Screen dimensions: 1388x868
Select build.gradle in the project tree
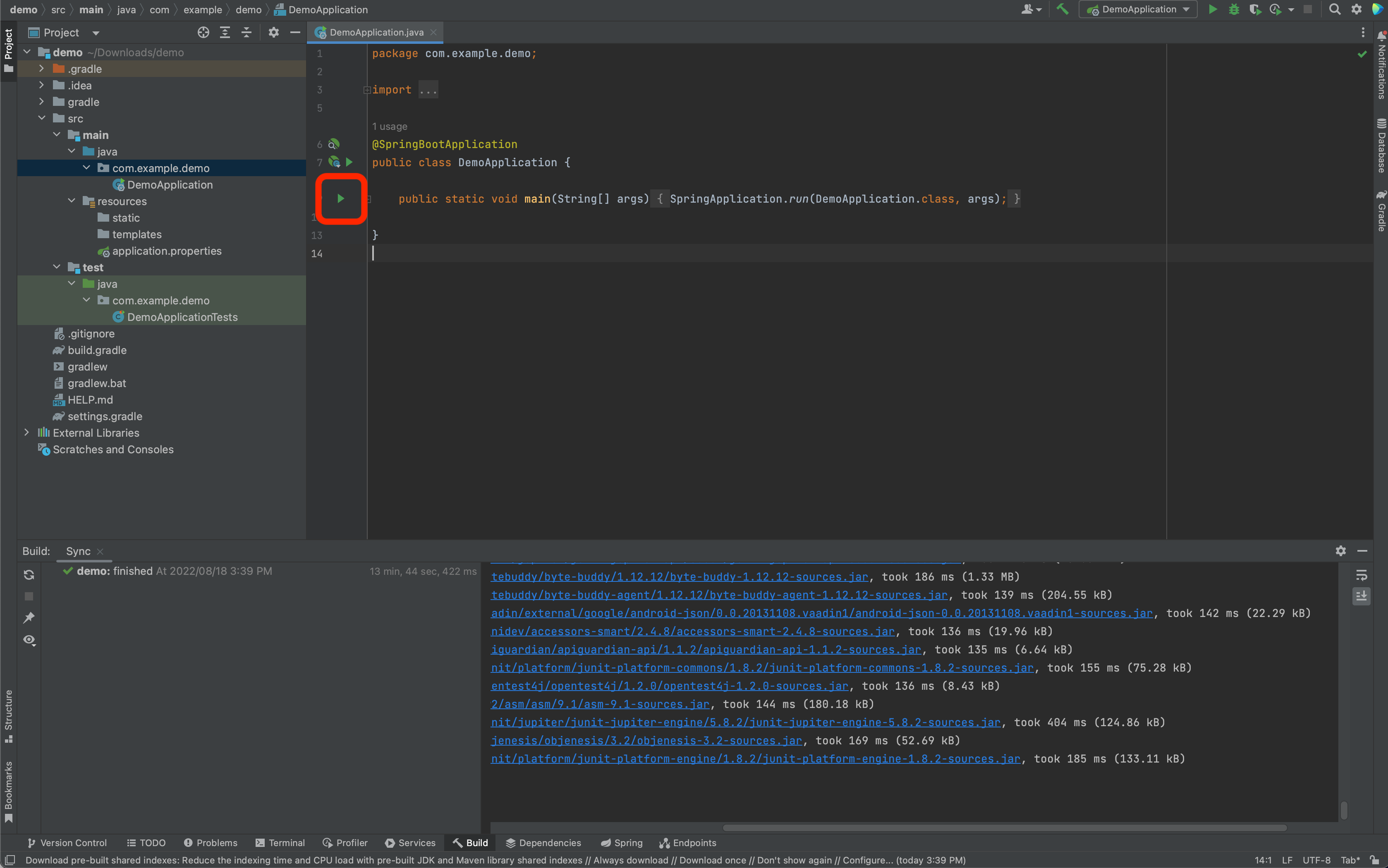[x=97, y=350]
